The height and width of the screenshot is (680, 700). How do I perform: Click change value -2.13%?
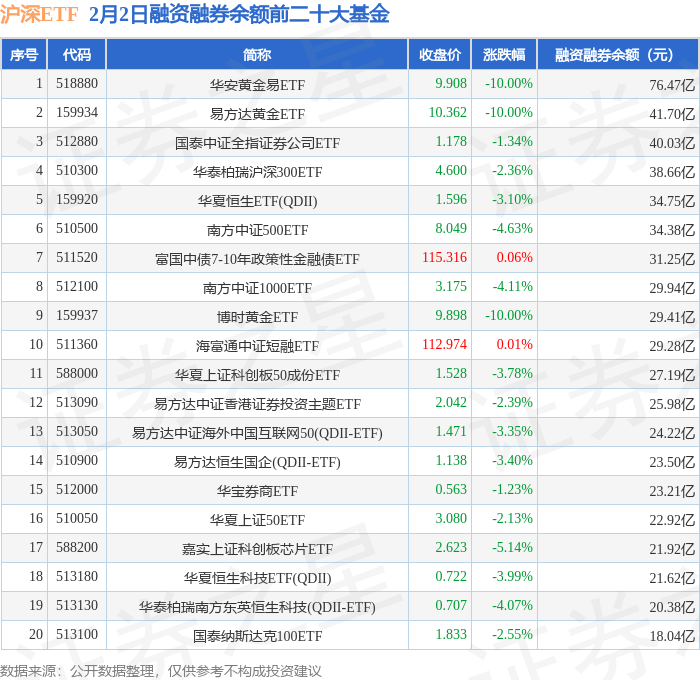coord(512,519)
